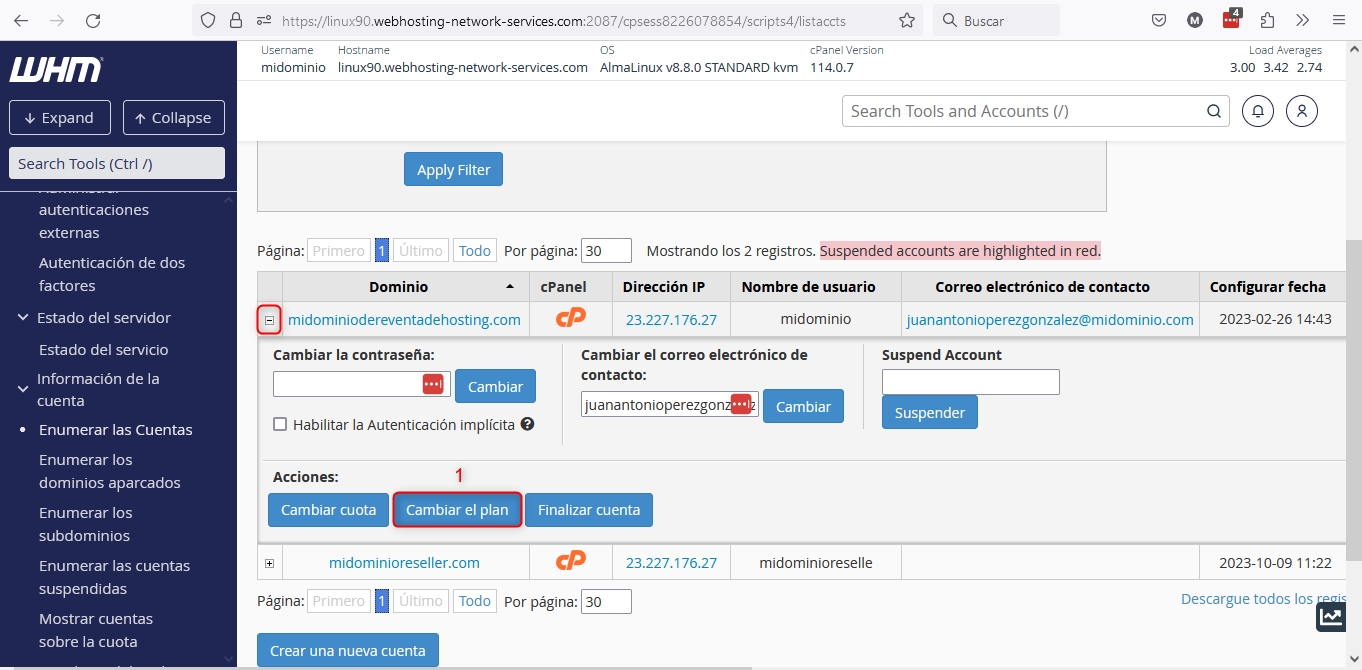The width and height of the screenshot is (1362, 670).
Task: Open the user account profile icon
Action: 1302,111
